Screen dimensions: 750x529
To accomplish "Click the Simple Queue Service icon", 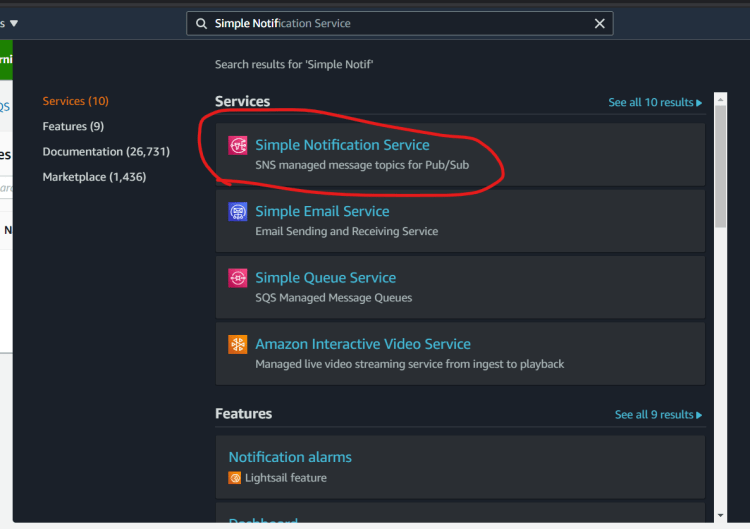I will 238,278.
